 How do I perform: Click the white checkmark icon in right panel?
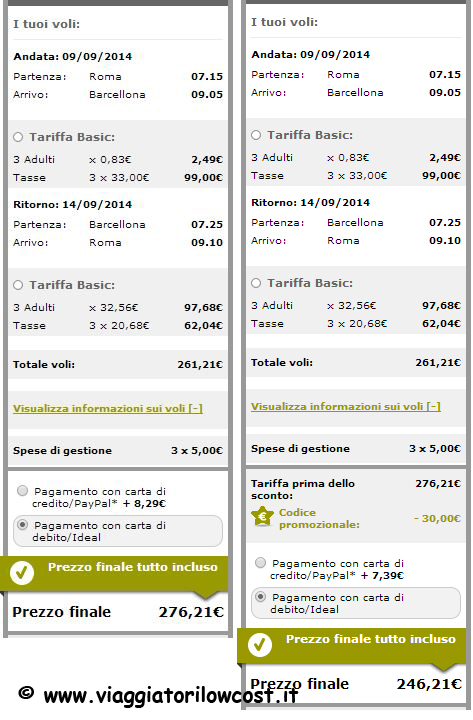[x=260, y=645]
